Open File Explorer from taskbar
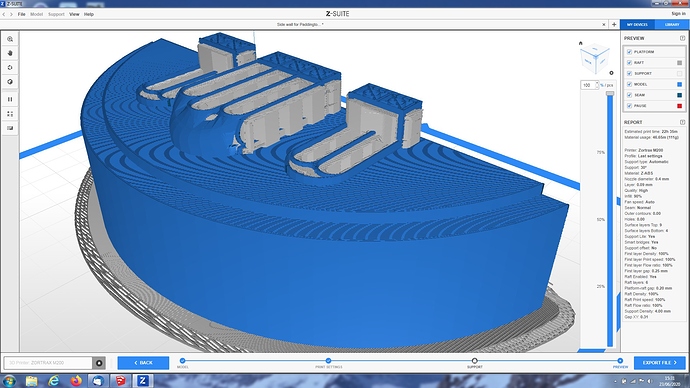Viewport: 690px width, 388px height. (x=31, y=381)
